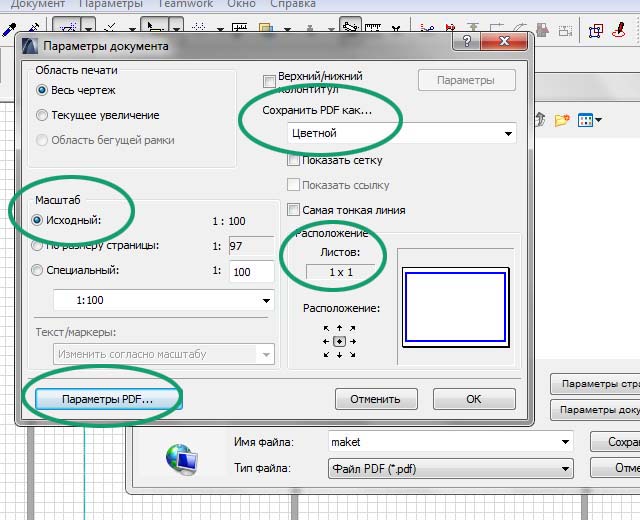Click the ArchiCAD logo icon in the dialog title bar

pyautogui.click(x=29, y=44)
